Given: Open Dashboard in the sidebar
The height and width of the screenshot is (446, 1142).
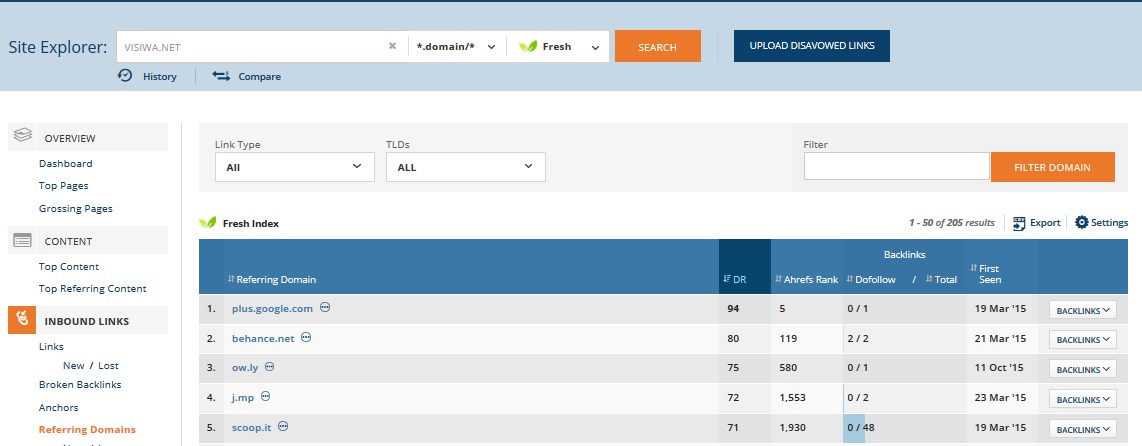Looking at the screenshot, I should tap(66, 164).
